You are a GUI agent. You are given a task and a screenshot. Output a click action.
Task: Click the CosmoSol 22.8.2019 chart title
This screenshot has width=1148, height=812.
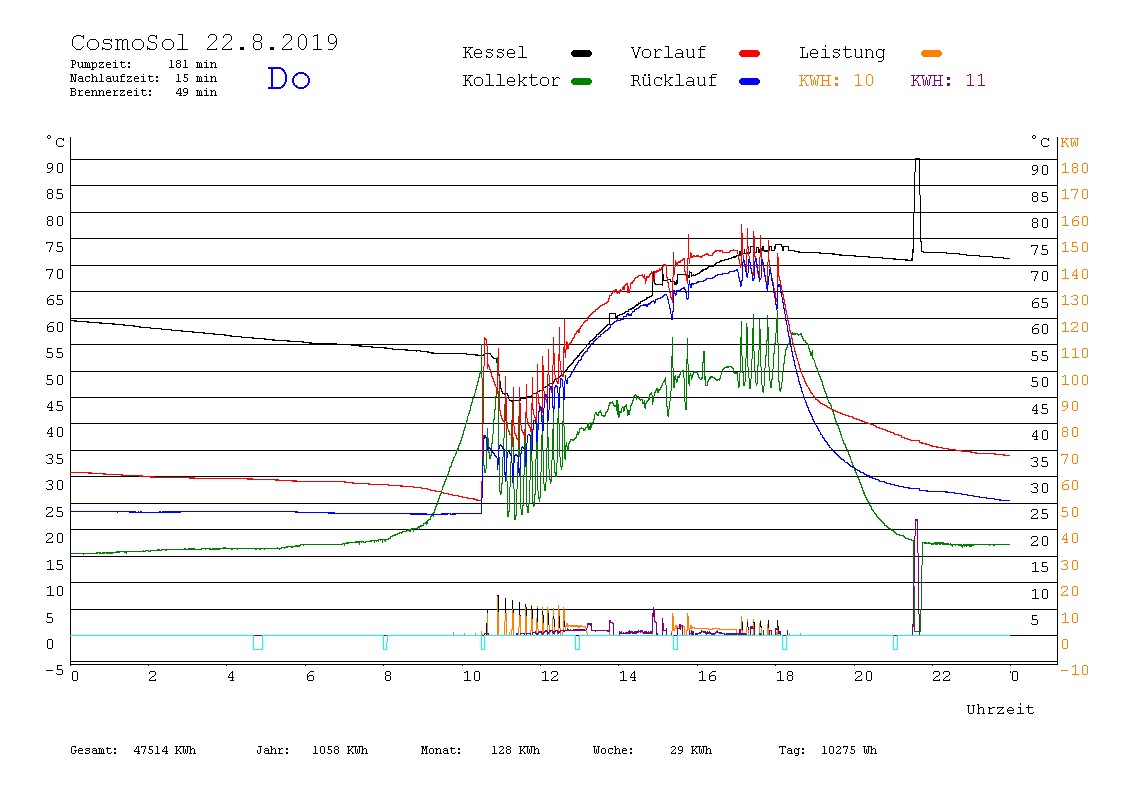click(x=204, y=42)
